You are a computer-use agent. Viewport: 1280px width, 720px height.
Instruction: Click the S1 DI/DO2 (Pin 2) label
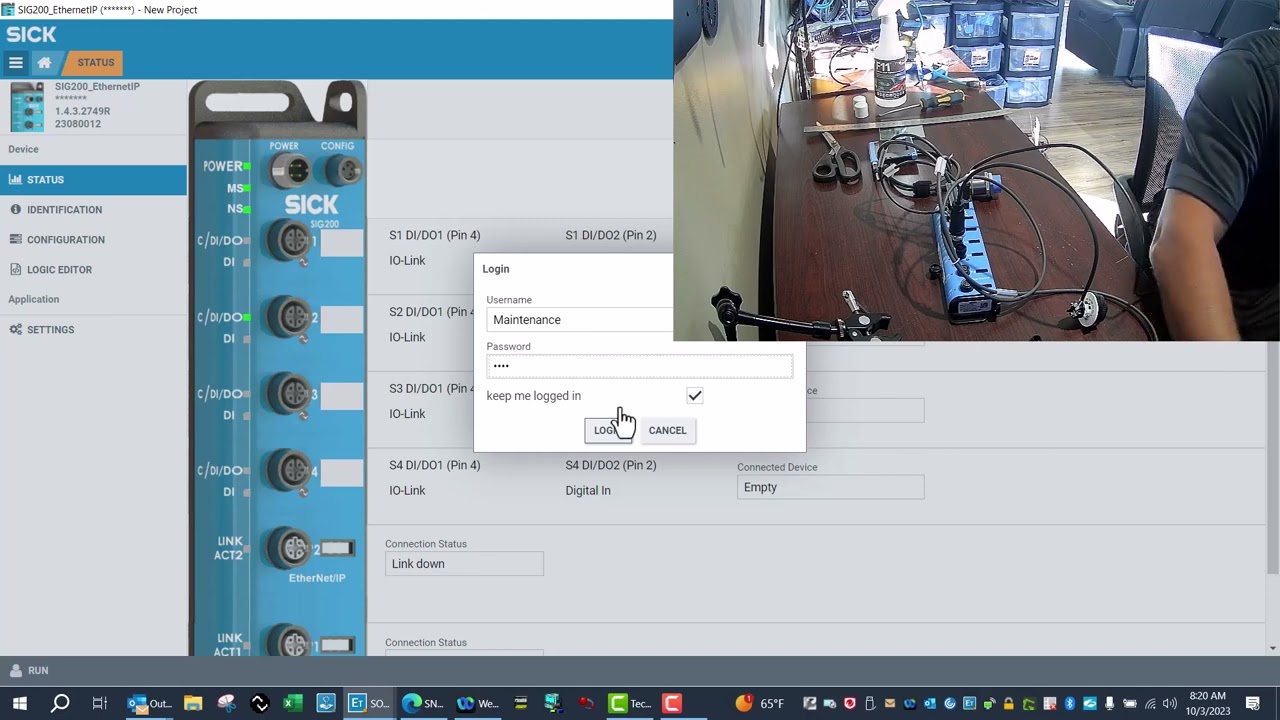point(611,235)
